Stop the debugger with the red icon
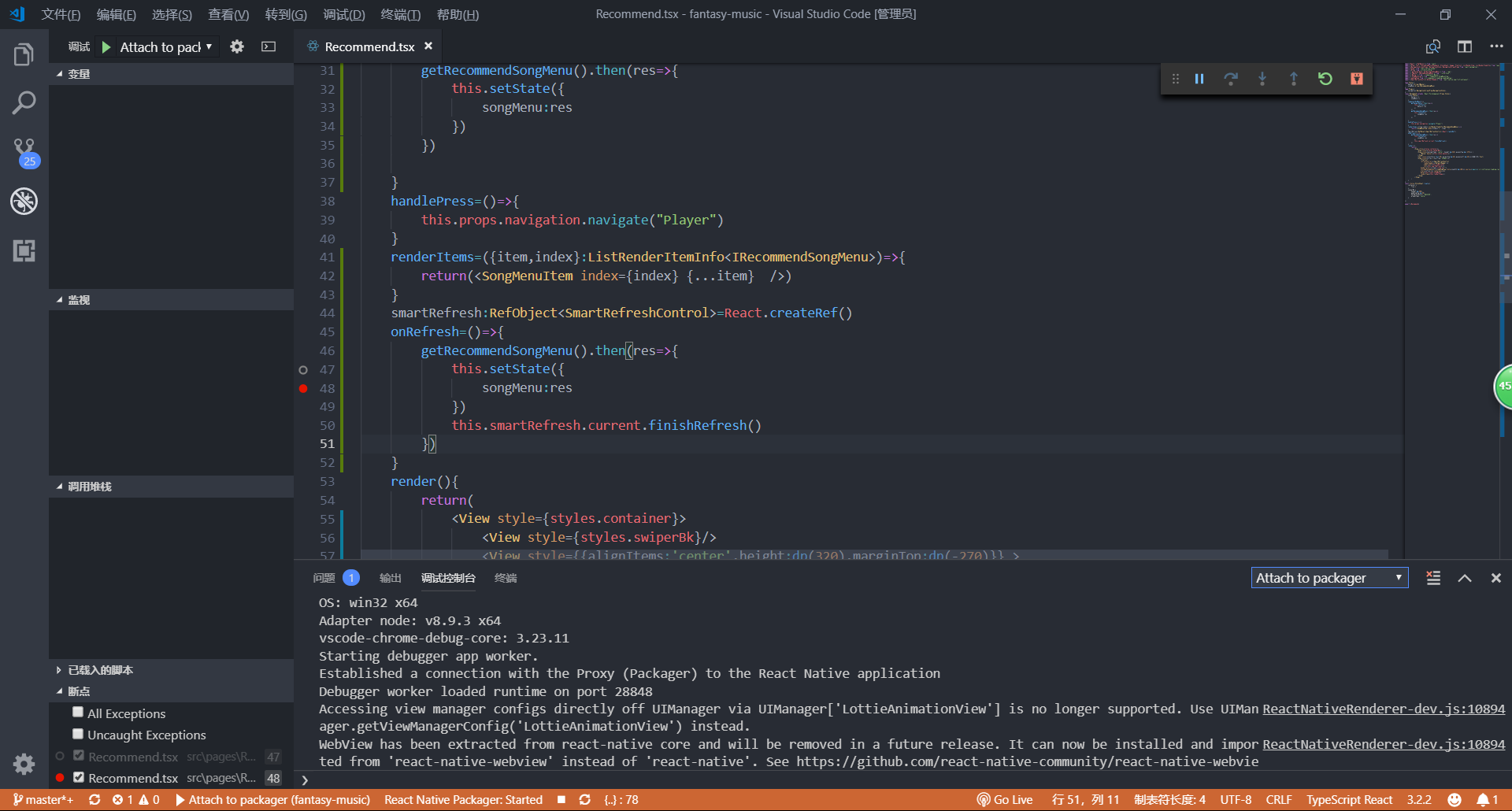 click(1357, 78)
